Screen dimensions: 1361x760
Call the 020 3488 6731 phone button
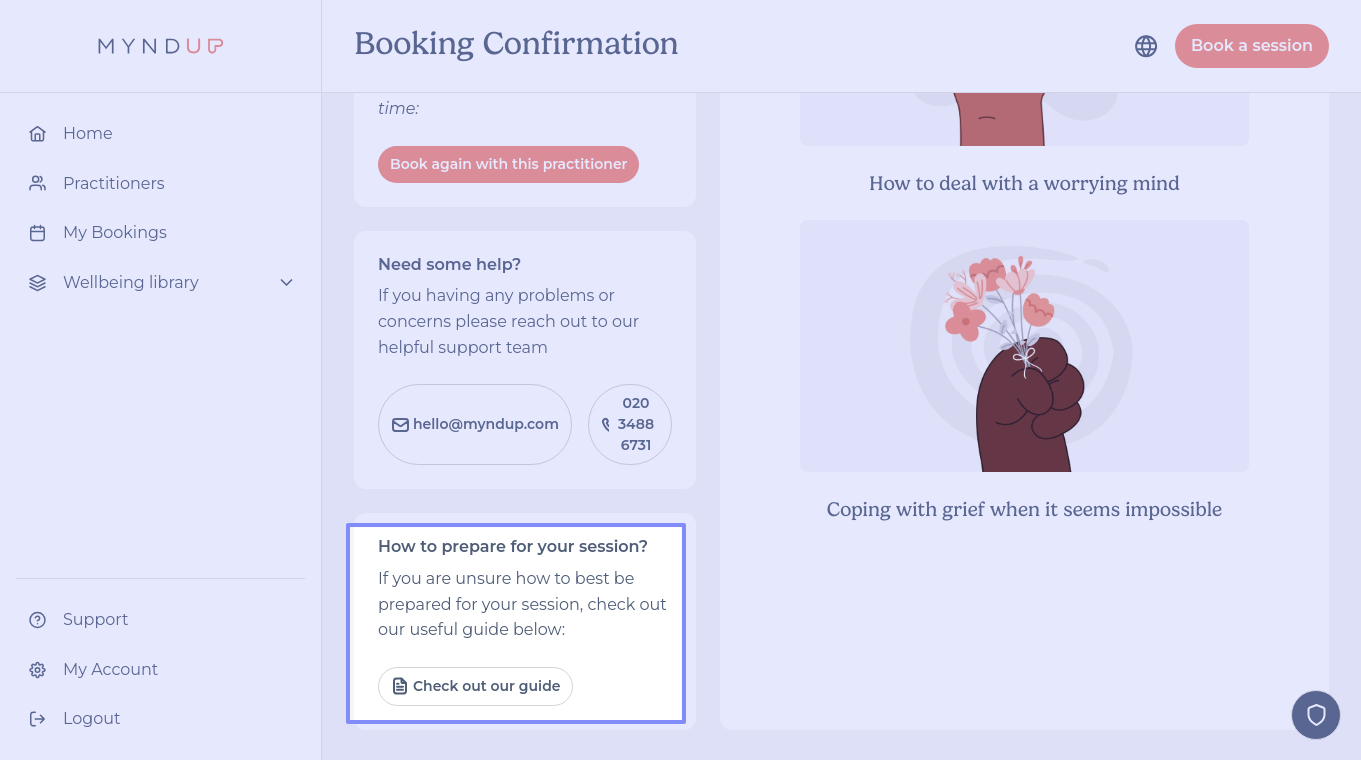click(x=630, y=424)
